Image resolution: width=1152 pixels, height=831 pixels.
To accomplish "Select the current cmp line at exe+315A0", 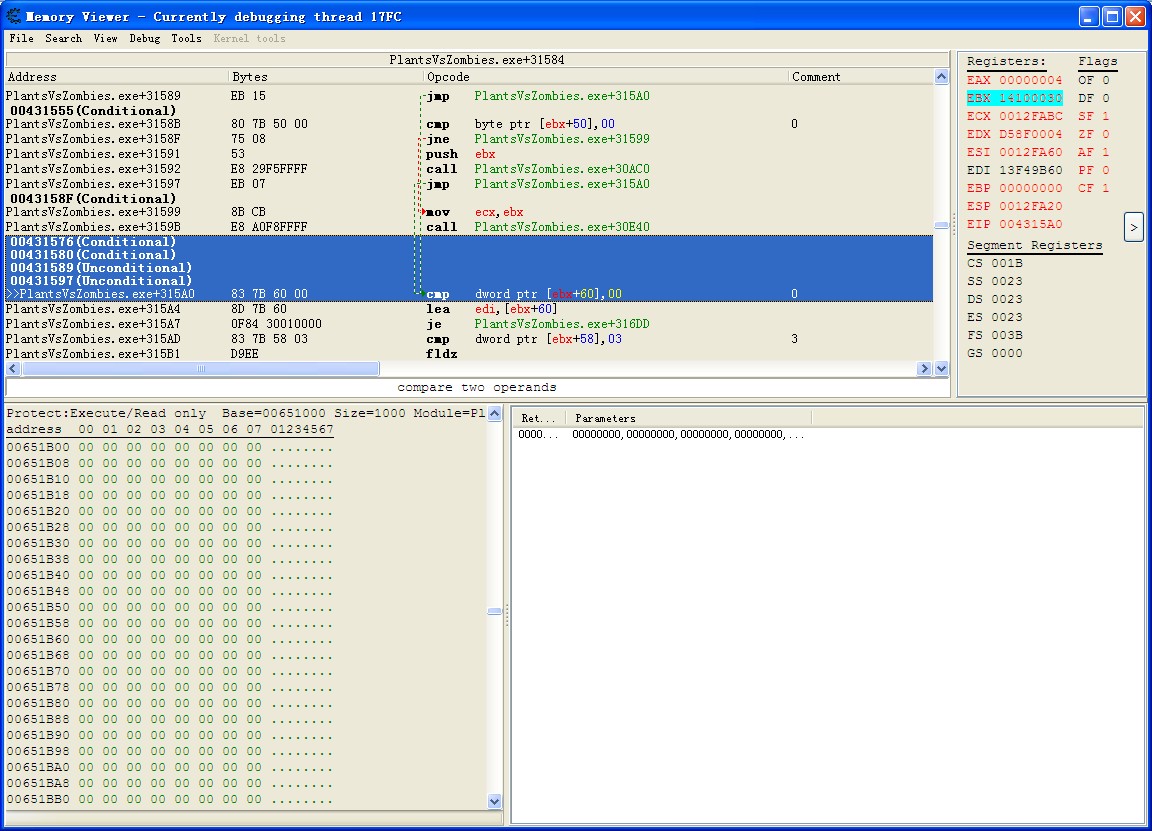I will 469,294.
